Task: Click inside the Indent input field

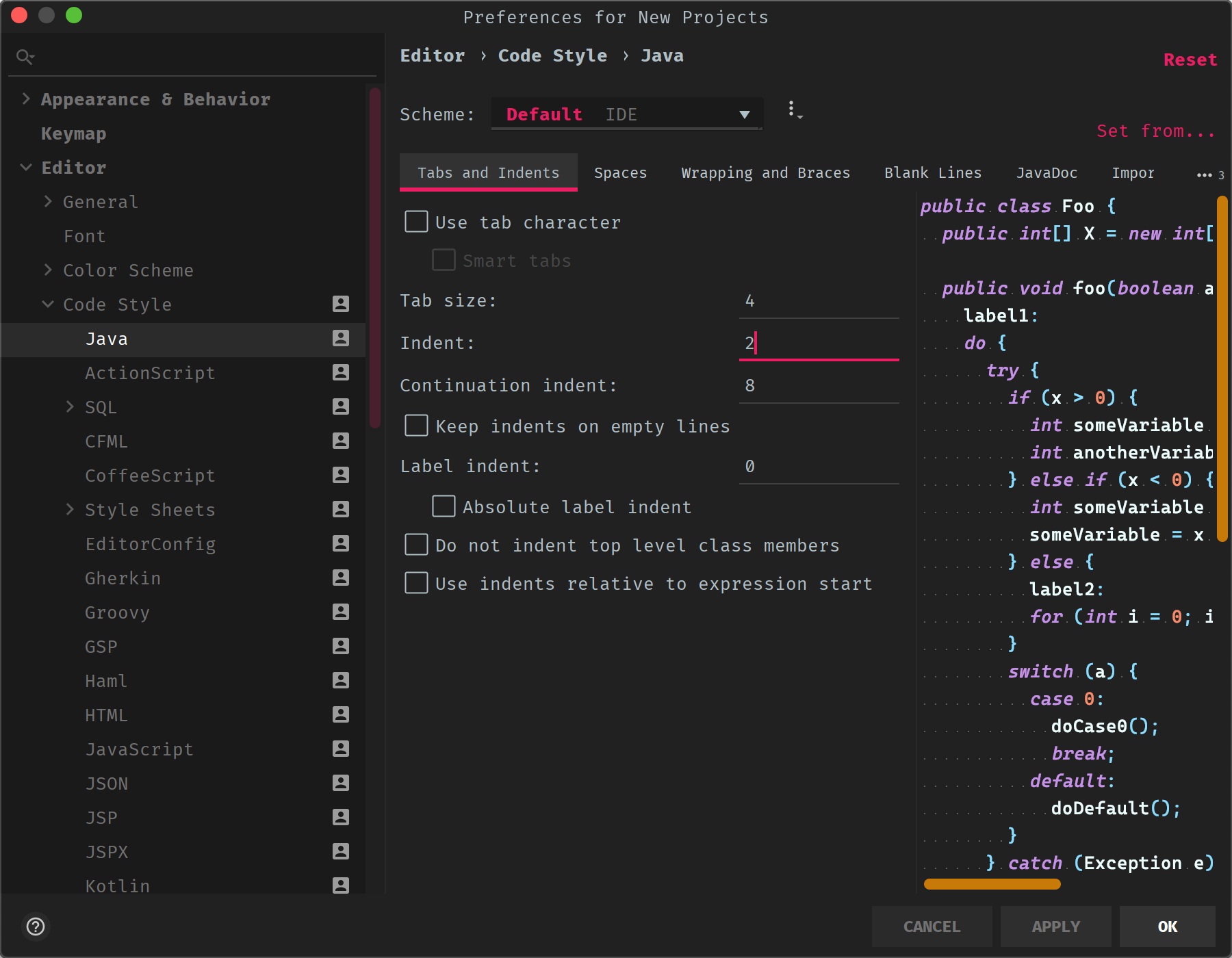Action: tap(818, 342)
